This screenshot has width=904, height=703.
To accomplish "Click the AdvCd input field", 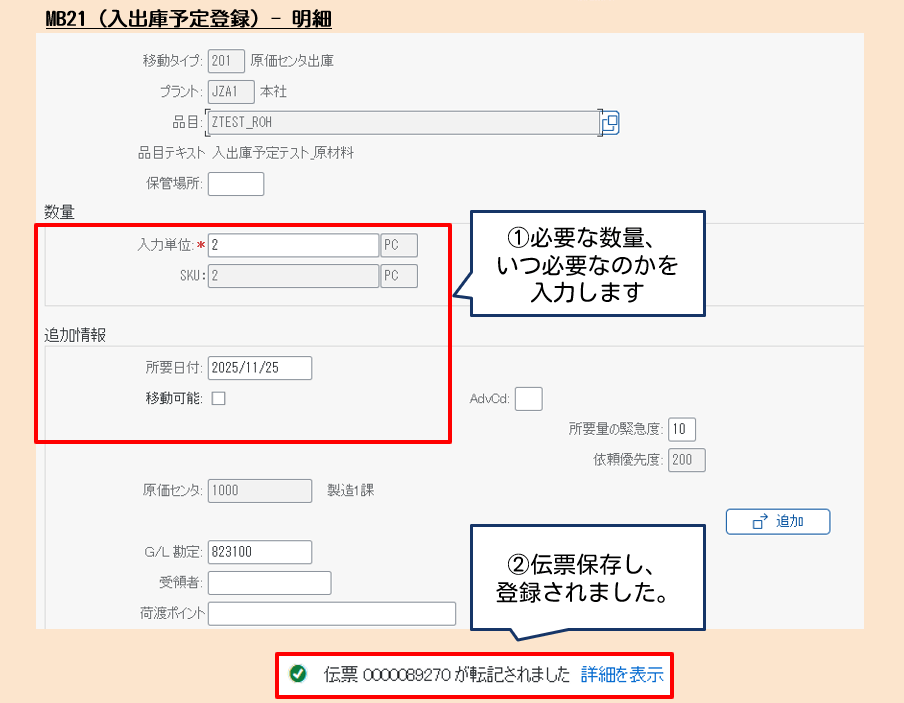I will coord(528,398).
